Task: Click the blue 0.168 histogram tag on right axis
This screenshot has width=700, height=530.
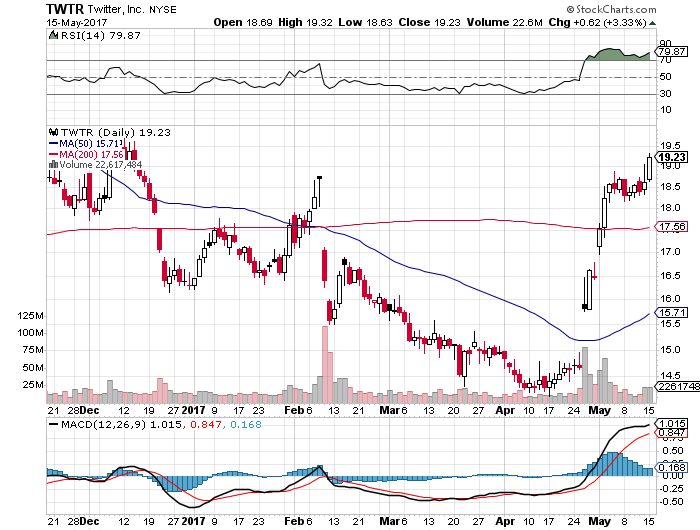Action: 671,467
